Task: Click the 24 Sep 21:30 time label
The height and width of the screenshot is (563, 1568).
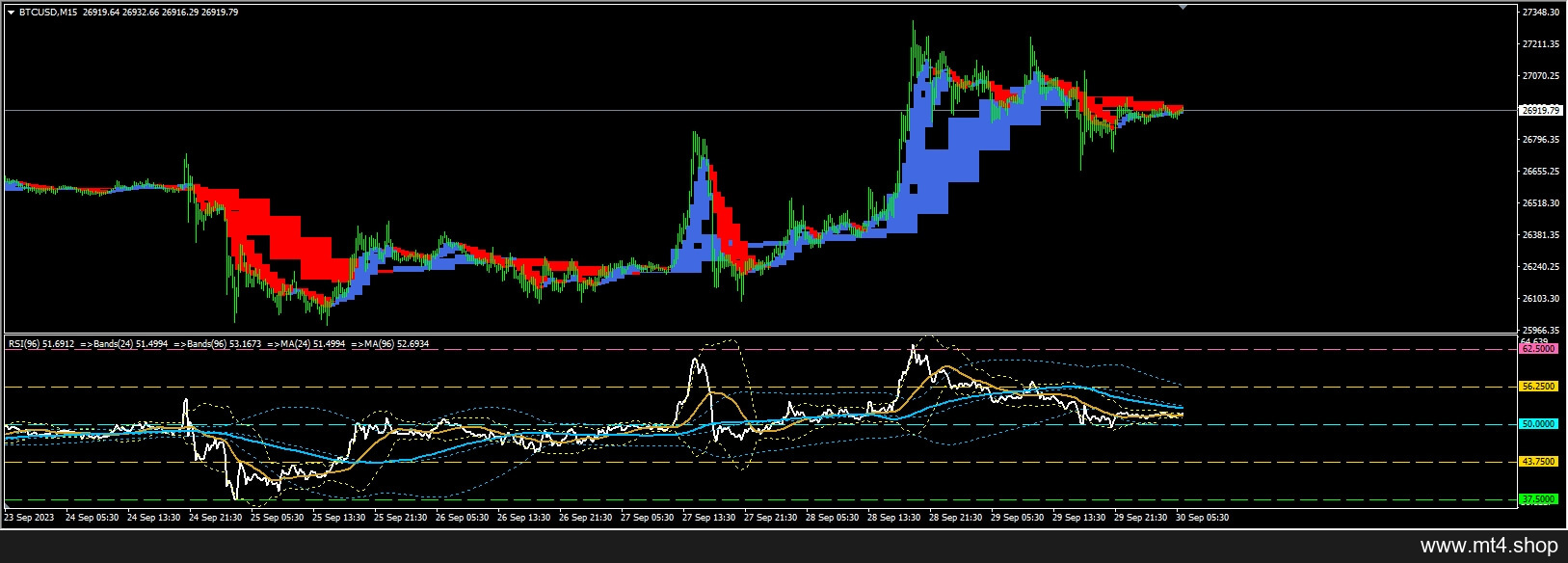Action: click(x=216, y=518)
